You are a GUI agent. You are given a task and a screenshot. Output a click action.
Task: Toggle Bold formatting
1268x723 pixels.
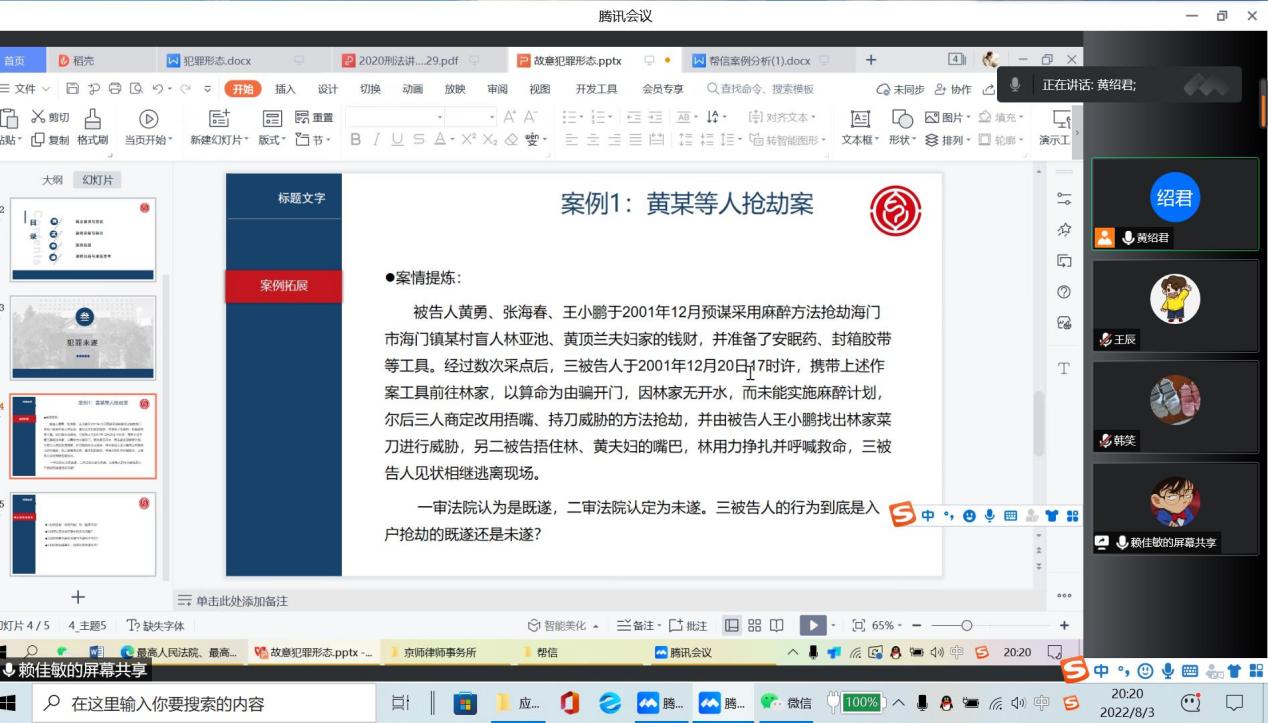[354, 140]
